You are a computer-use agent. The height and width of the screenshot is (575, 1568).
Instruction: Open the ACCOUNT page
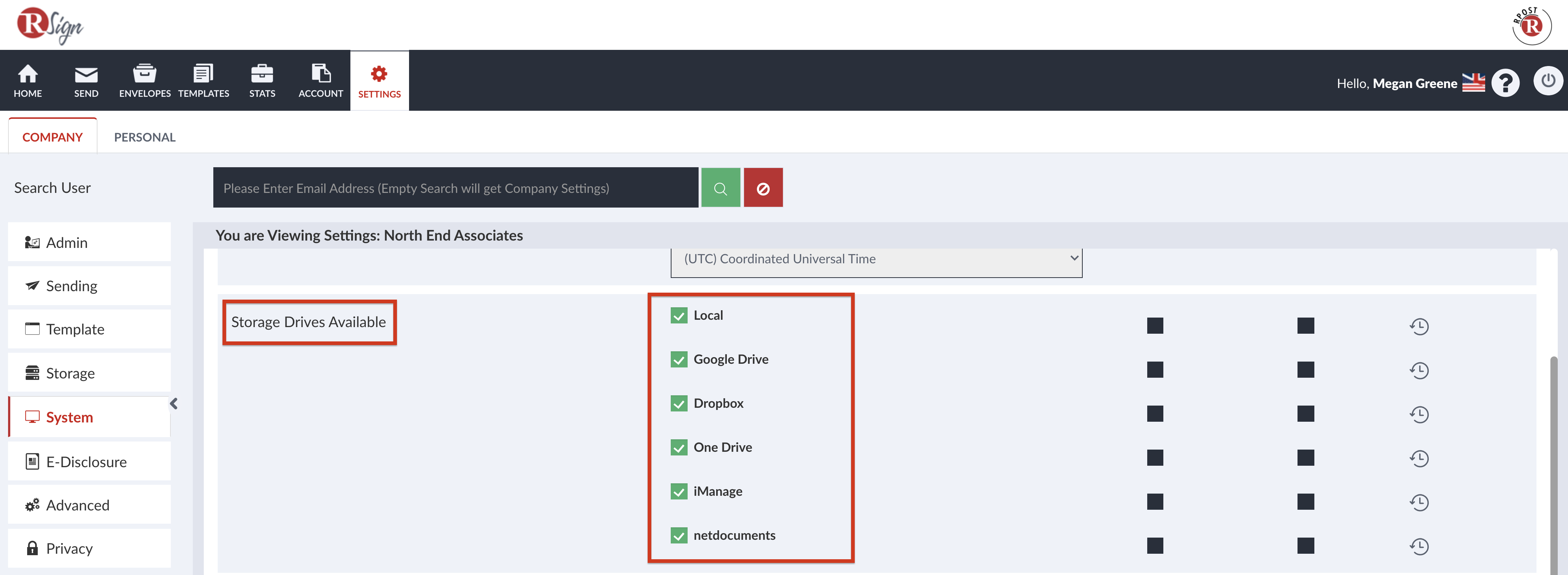click(x=321, y=80)
